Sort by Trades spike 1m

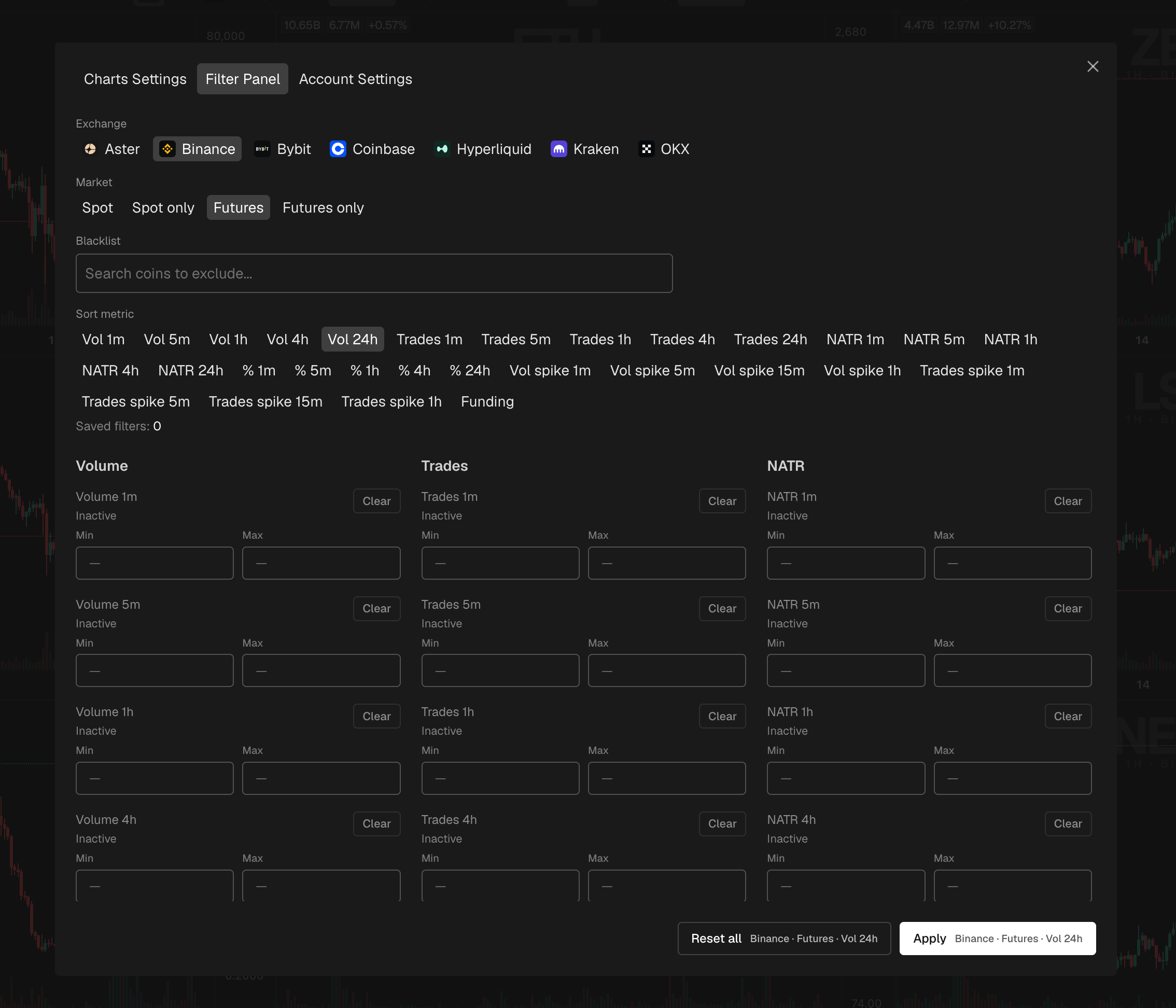click(972, 371)
